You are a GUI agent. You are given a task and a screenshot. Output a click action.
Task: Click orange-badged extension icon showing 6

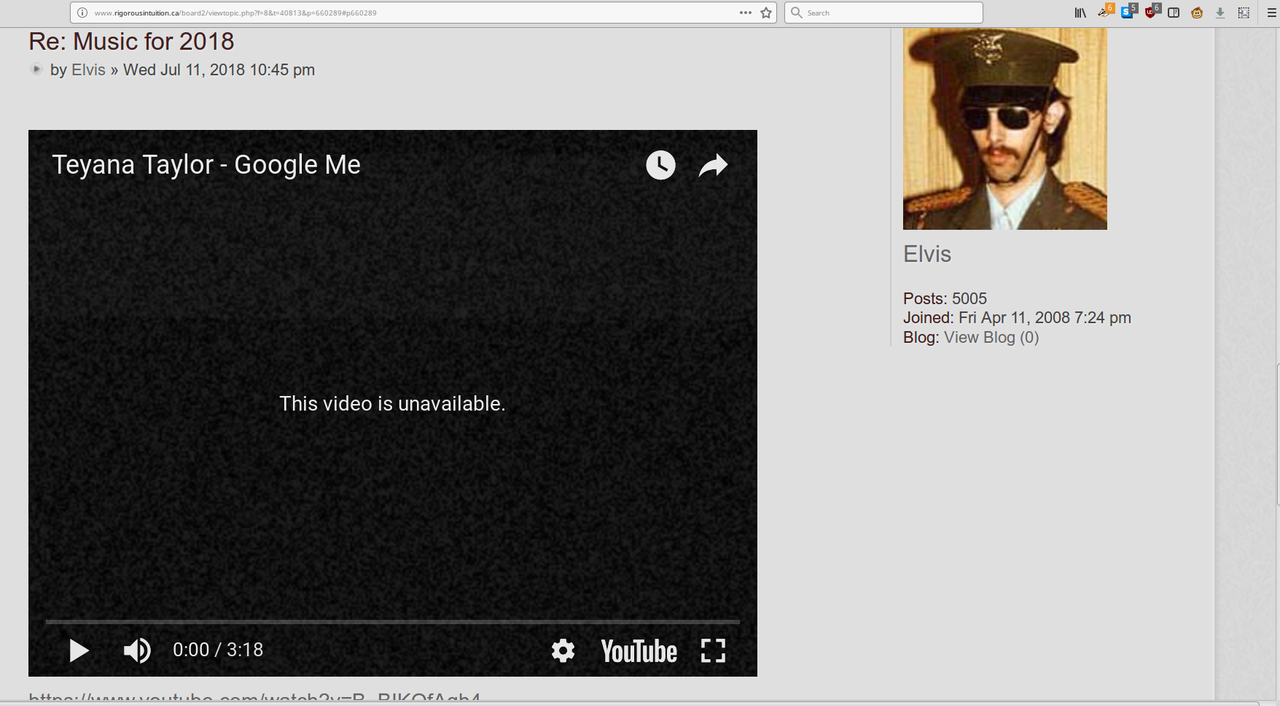point(1105,12)
